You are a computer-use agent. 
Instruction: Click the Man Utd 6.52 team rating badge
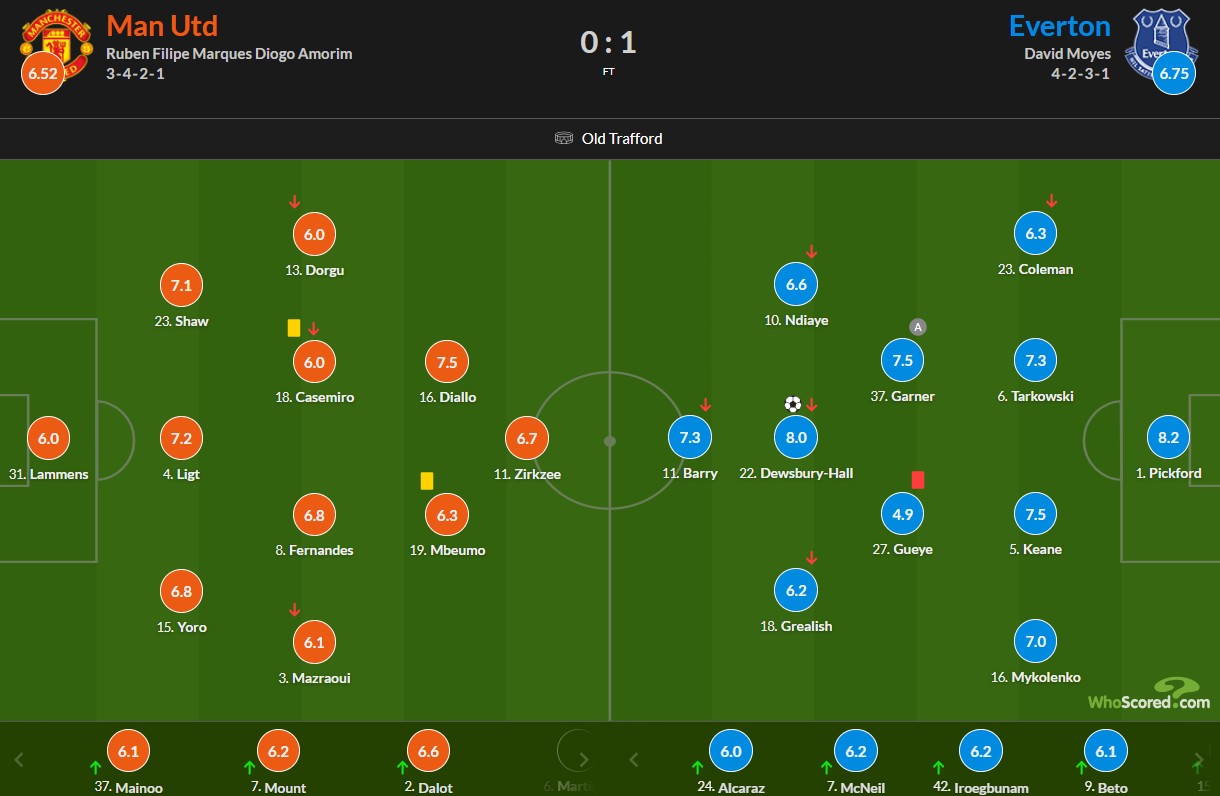click(x=43, y=74)
